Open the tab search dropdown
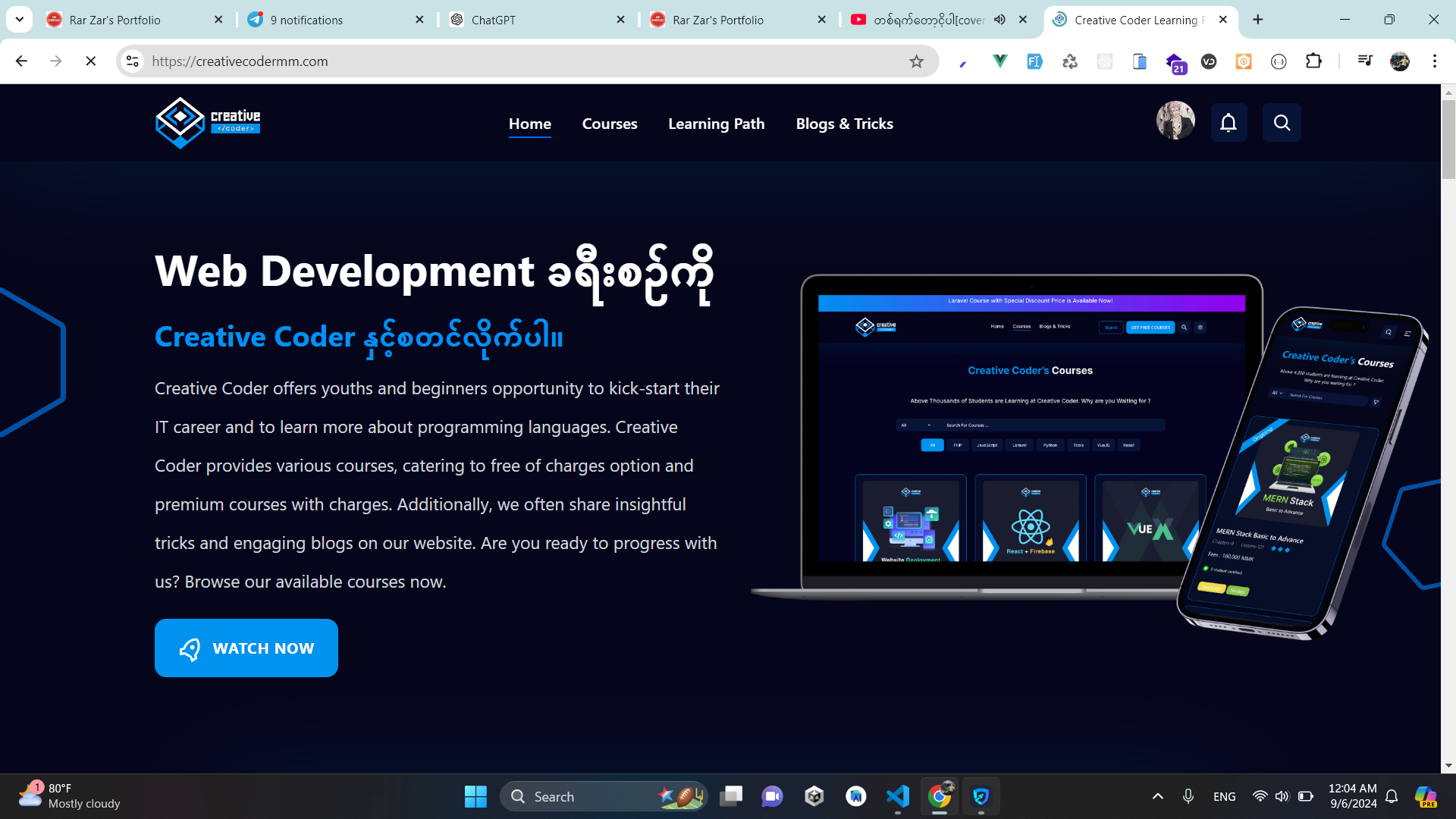Viewport: 1456px width, 819px height. [20, 20]
